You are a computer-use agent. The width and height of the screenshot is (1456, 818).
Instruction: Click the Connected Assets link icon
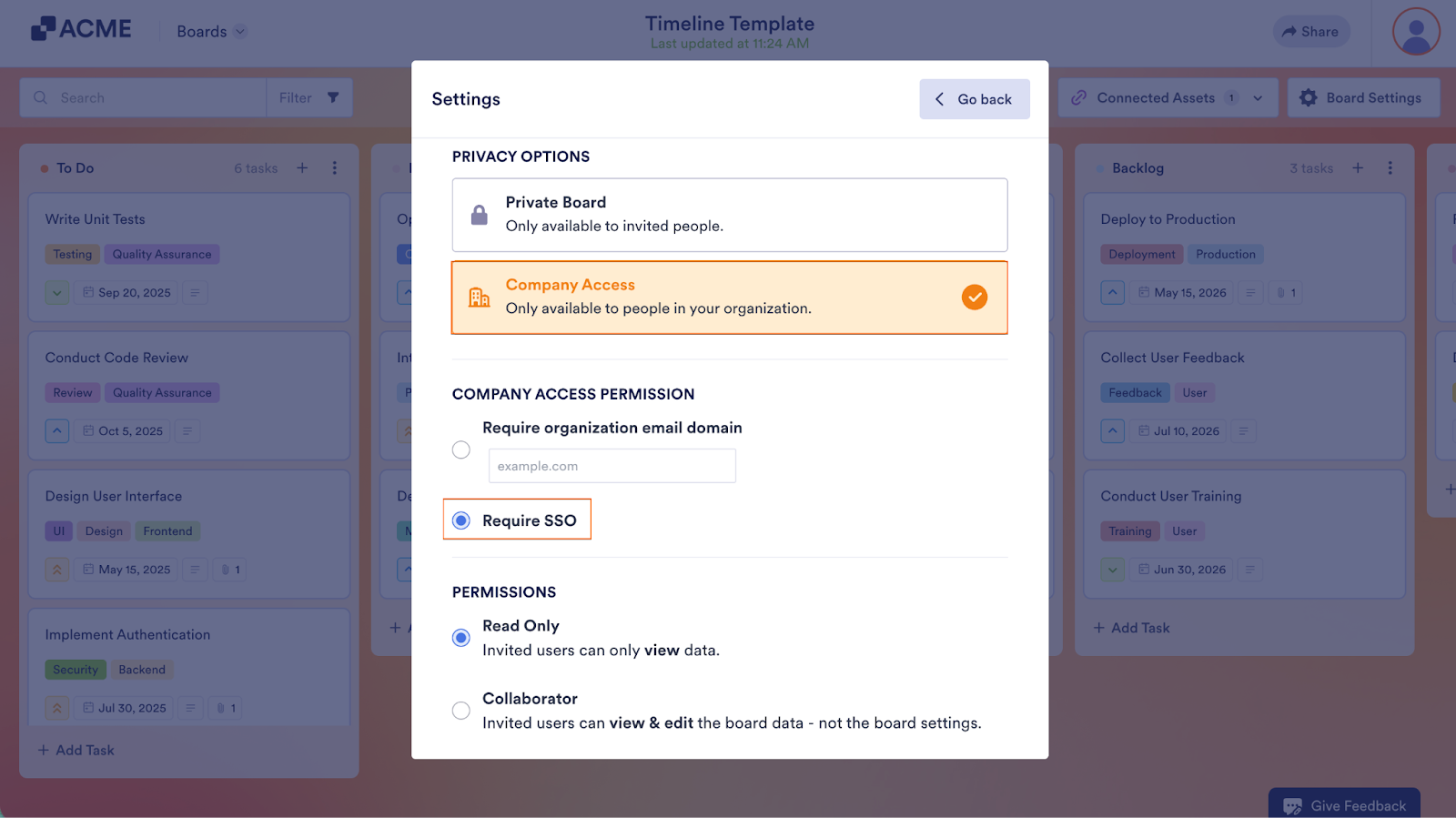click(x=1079, y=96)
